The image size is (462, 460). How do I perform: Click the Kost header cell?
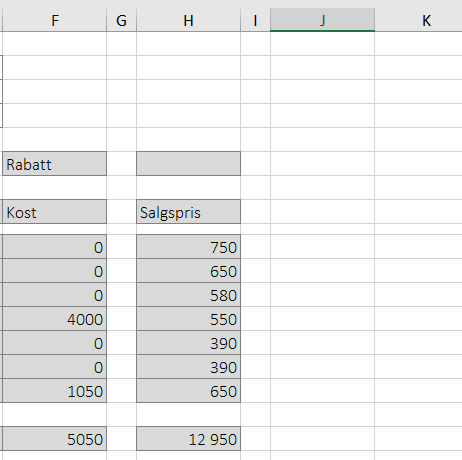tap(55, 212)
